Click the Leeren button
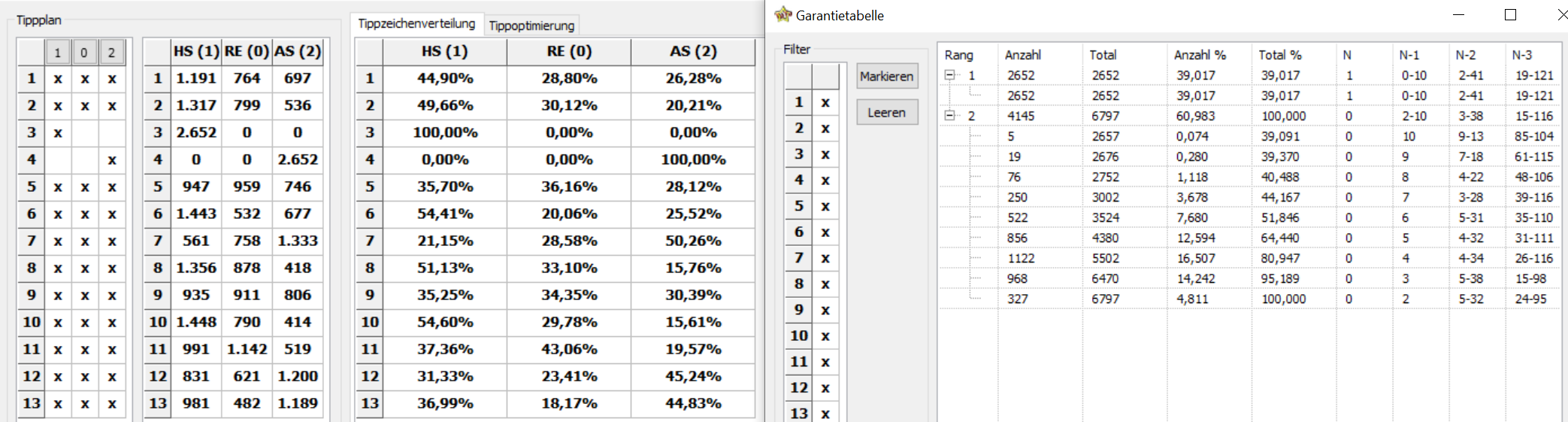Viewport: 1568px width, 422px height. (x=887, y=112)
